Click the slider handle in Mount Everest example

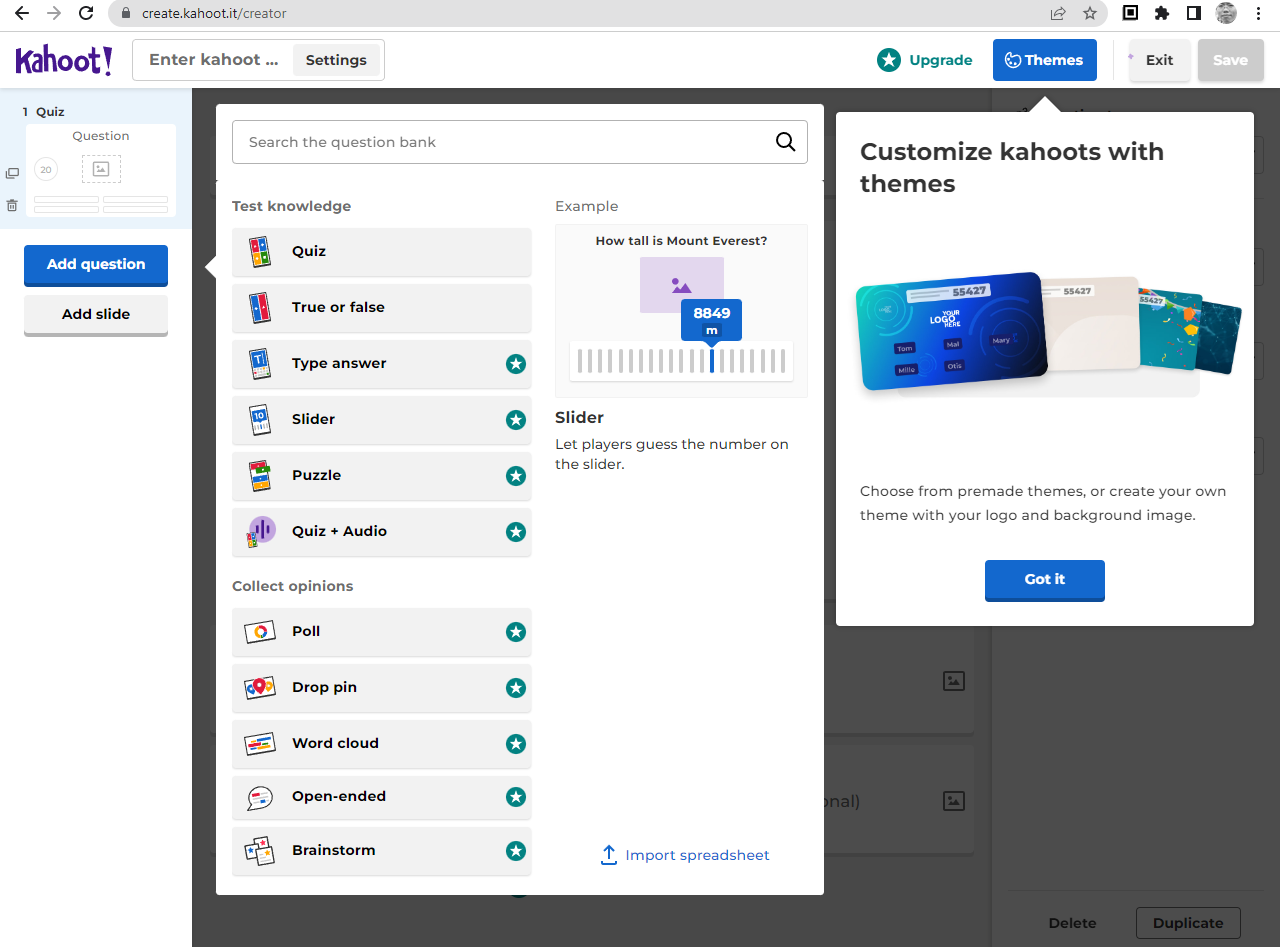(711, 360)
